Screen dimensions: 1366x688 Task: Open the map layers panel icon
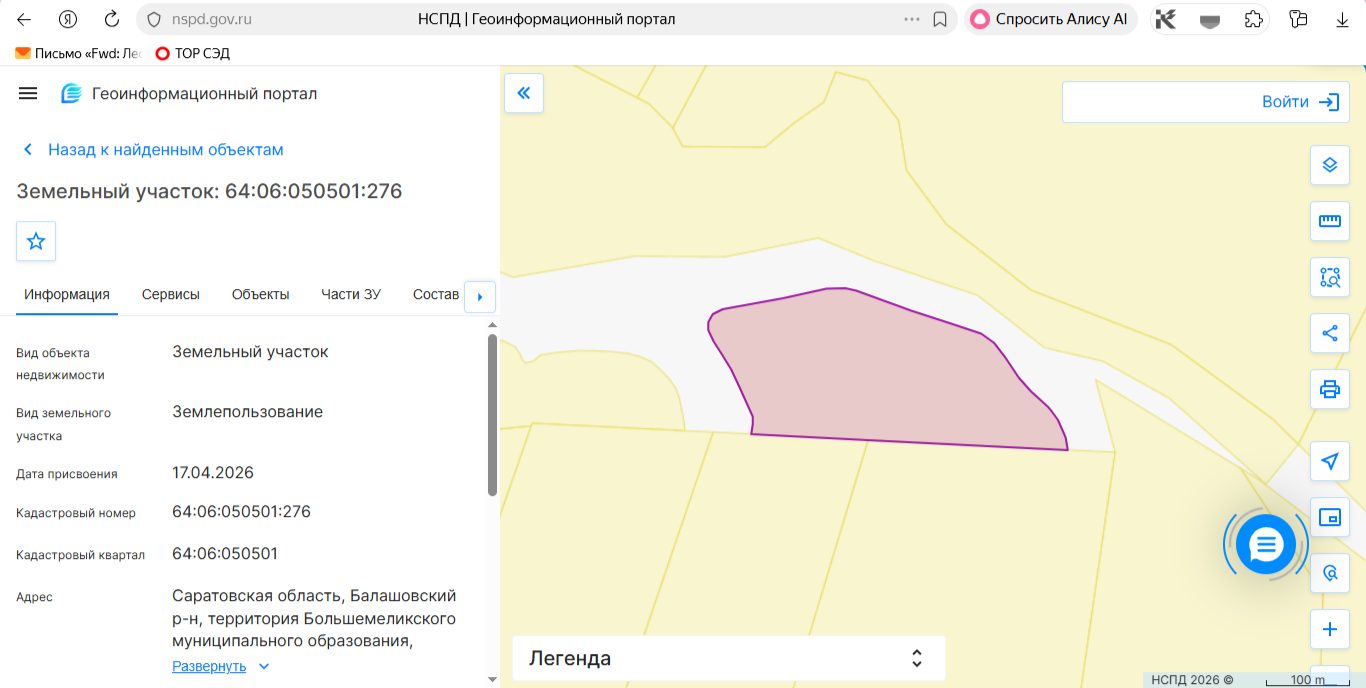pos(1330,165)
